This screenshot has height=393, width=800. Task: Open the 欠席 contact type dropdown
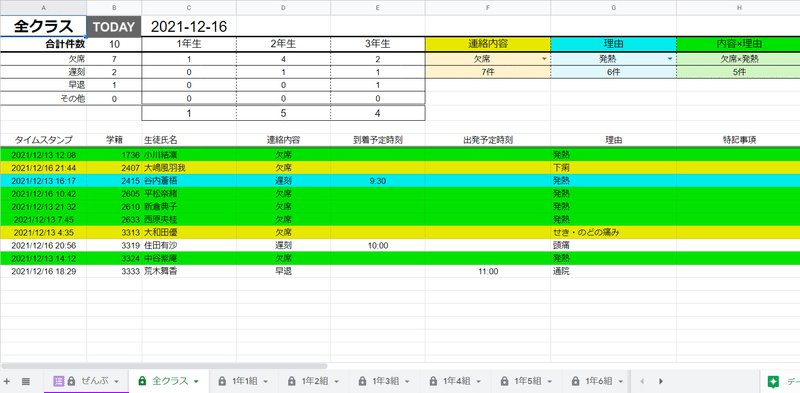point(544,59)
